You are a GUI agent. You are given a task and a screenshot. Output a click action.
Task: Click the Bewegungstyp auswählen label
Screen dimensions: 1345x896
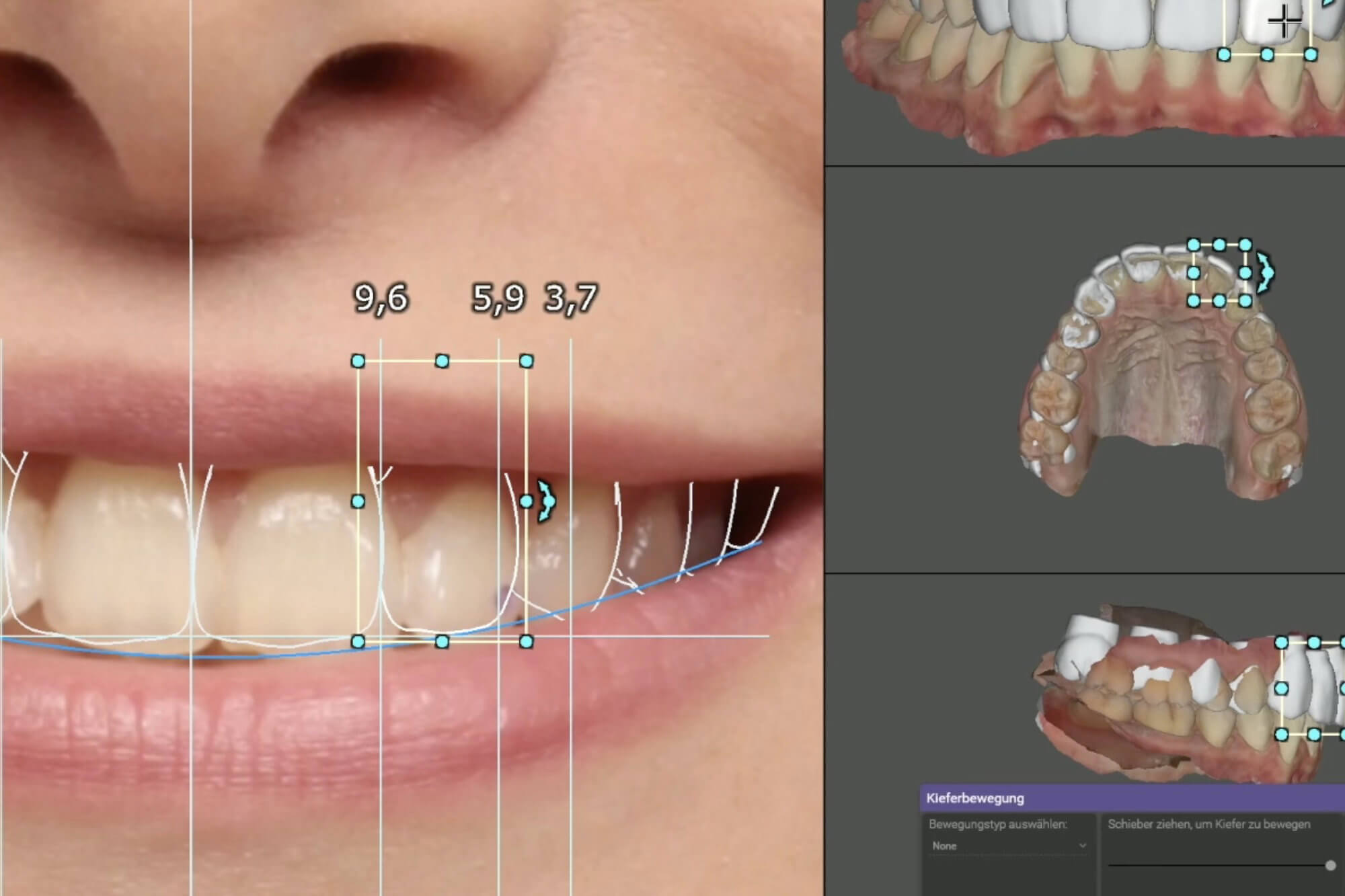[x=998, y=824]
